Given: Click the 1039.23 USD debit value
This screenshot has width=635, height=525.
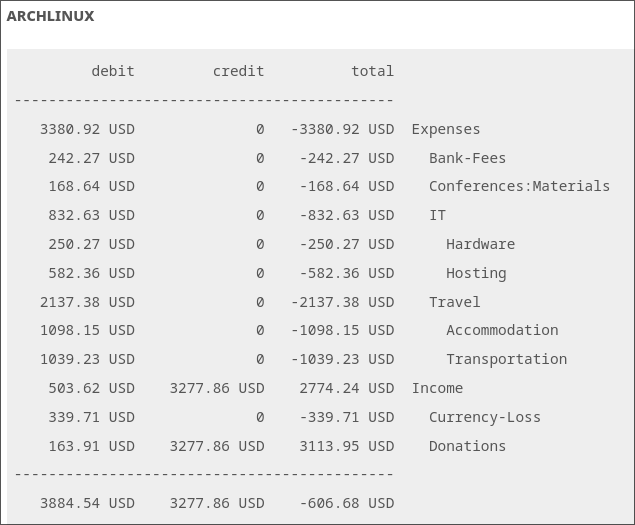Looking at the screenshot, I should [x=87, y=359].
